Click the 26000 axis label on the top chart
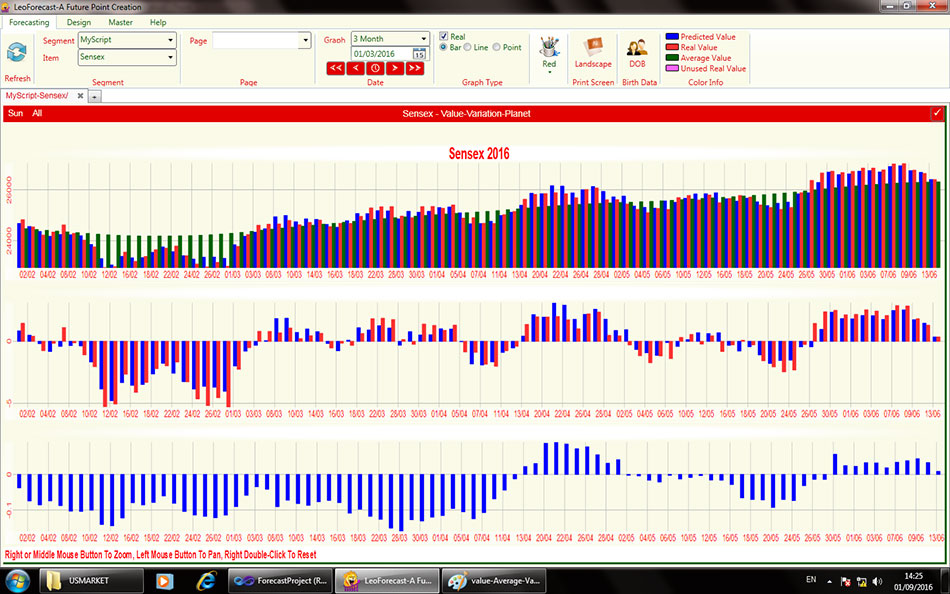Image resolution: width=950 pixels, height=594 pixels. (8, 190)
